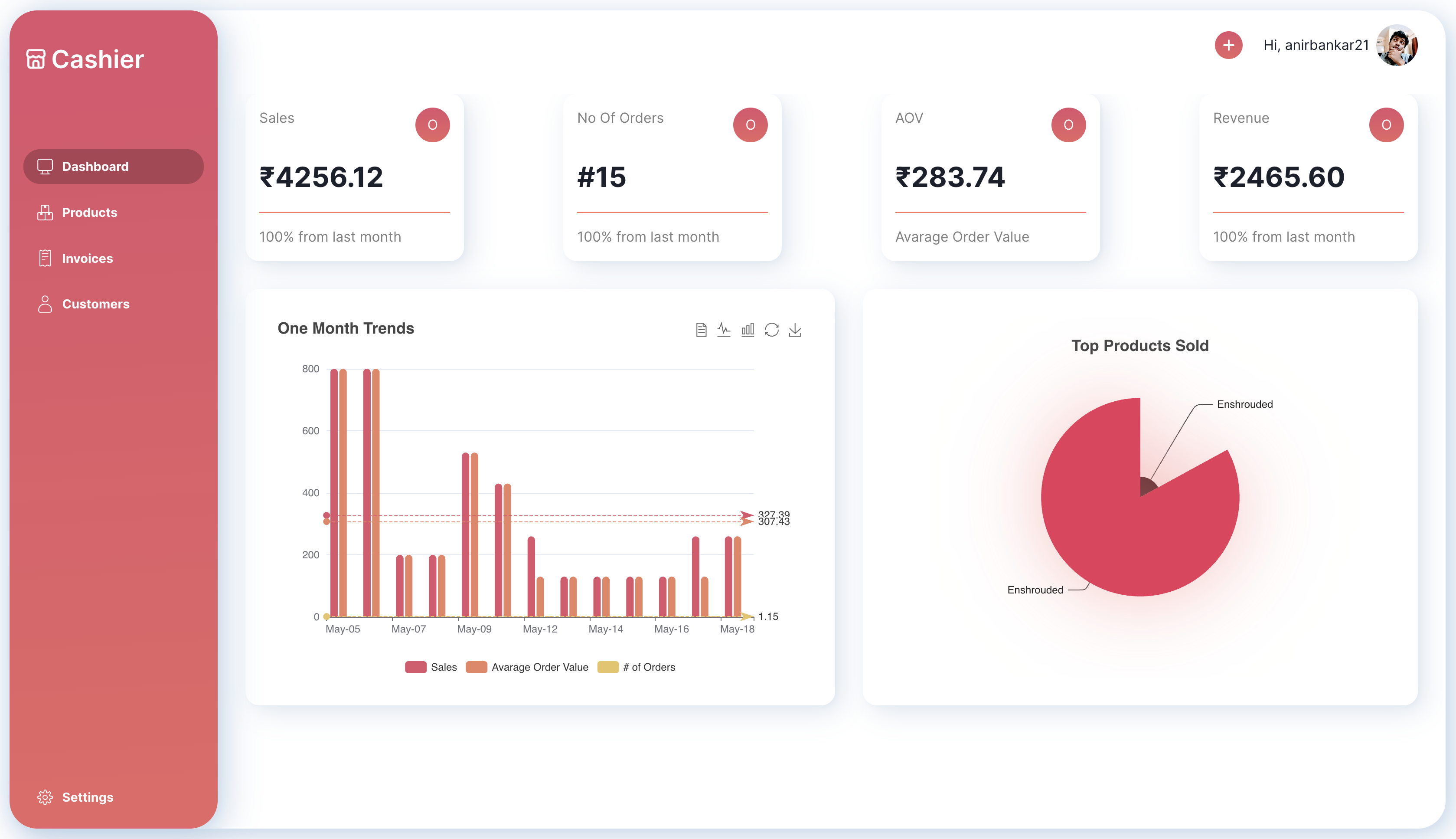Click the circle icon on Sales card
Viewport: 1456px width, 839px height.
coord(433,125)
